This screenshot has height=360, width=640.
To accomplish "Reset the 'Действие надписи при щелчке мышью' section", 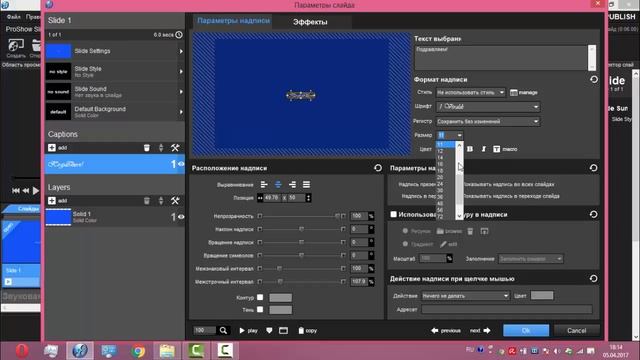I will tap(593, 278).
